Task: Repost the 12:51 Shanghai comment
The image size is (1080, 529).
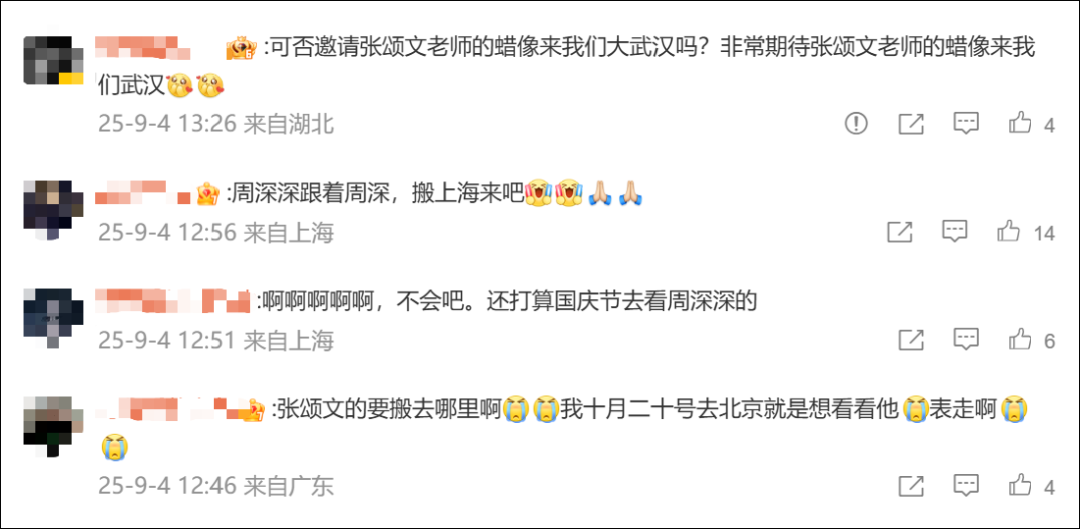Action: (911, 340)
